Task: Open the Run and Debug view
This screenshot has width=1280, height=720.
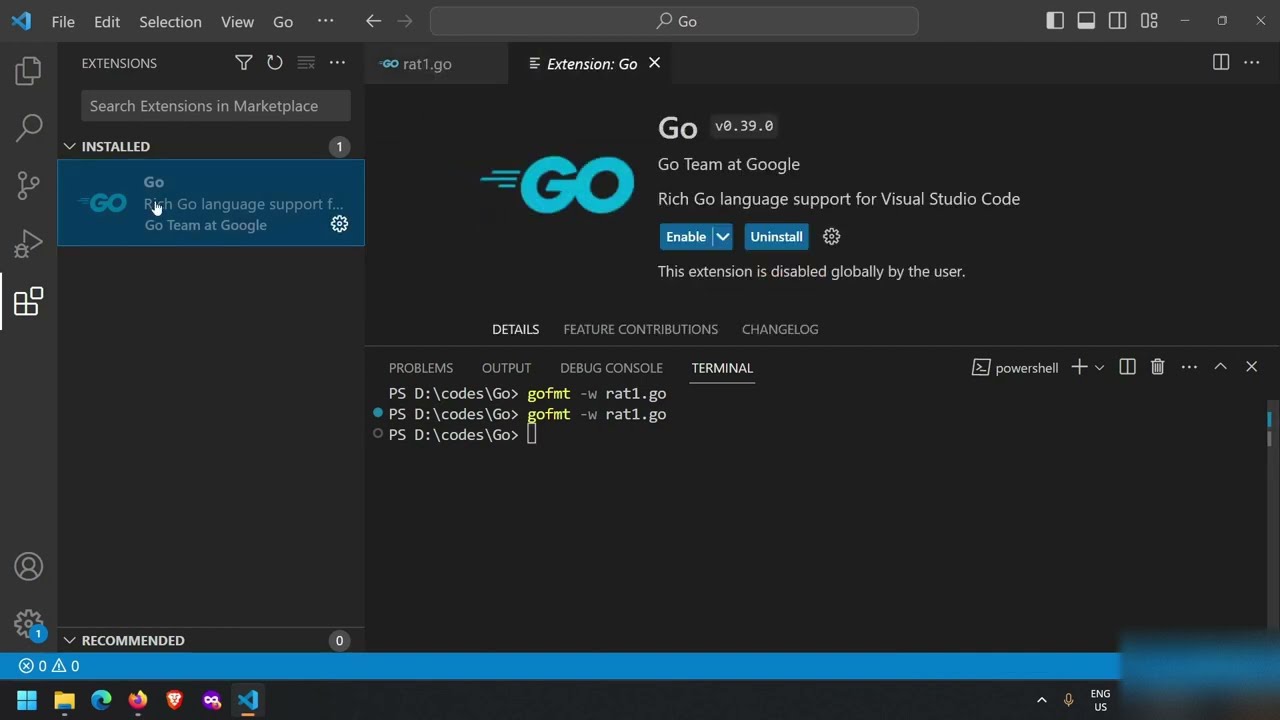Action: [28, 243]
